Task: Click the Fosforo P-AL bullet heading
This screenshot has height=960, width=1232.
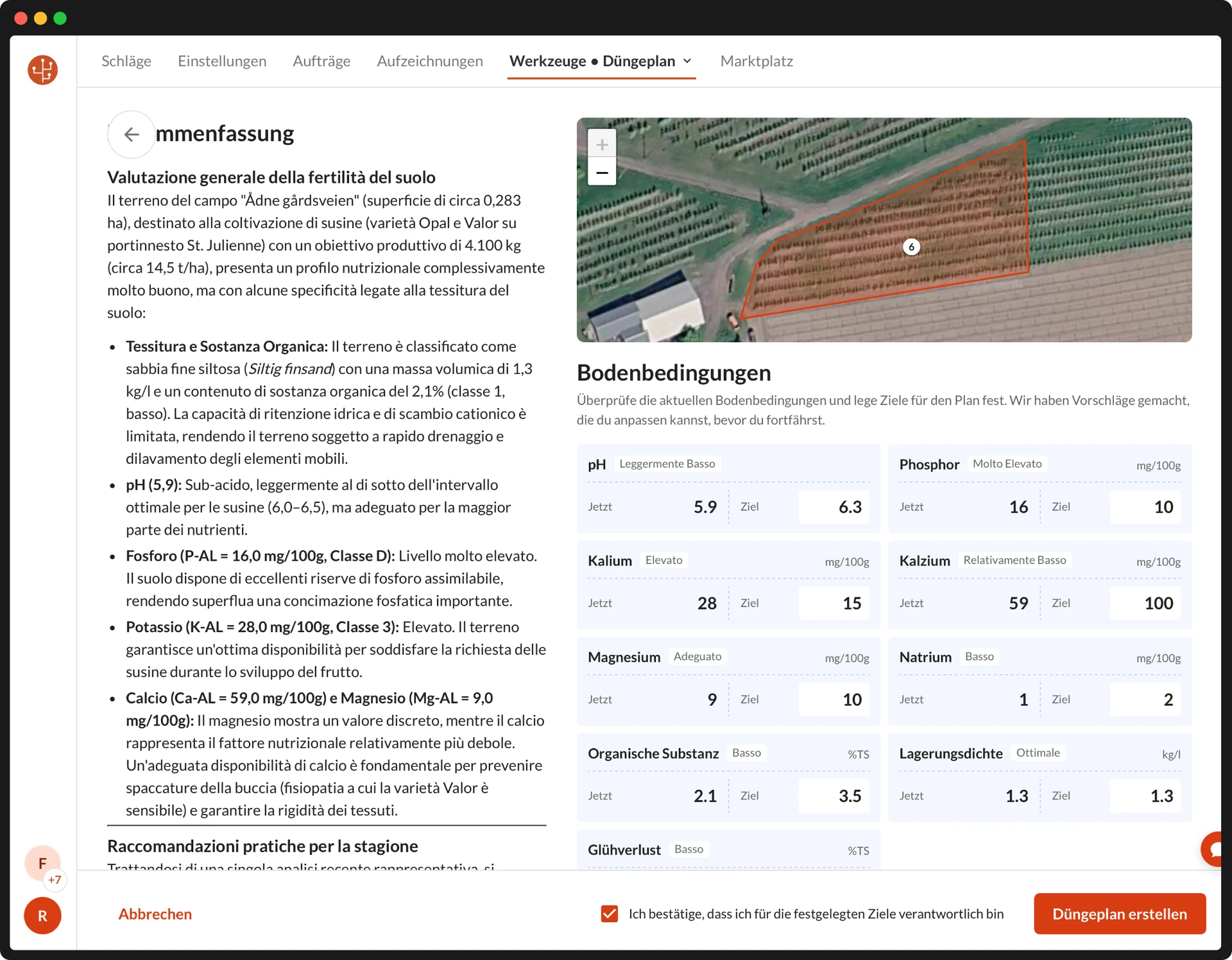Action: point(261,556)
